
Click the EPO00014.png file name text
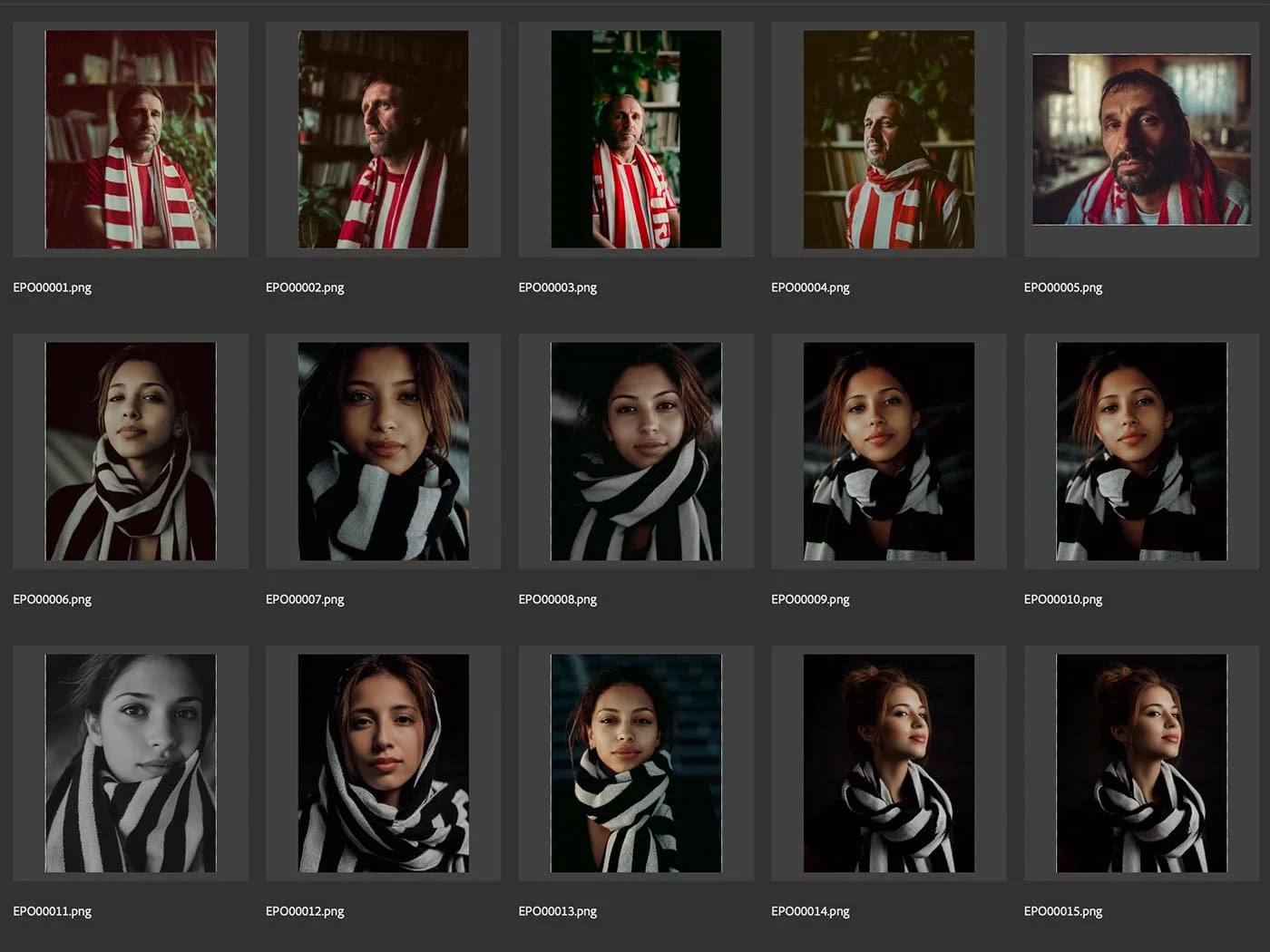coord(810,911)
